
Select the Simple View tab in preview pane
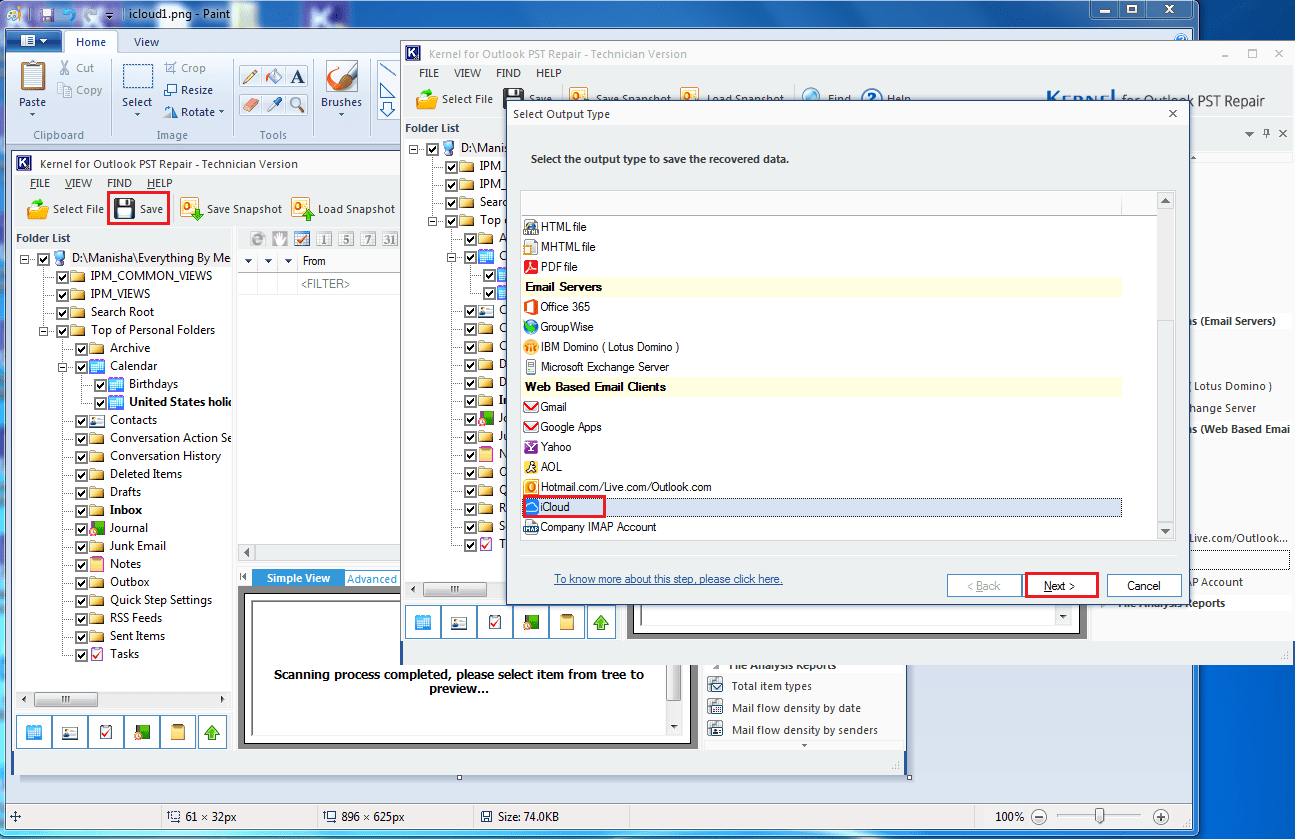(x=298, y=578)
